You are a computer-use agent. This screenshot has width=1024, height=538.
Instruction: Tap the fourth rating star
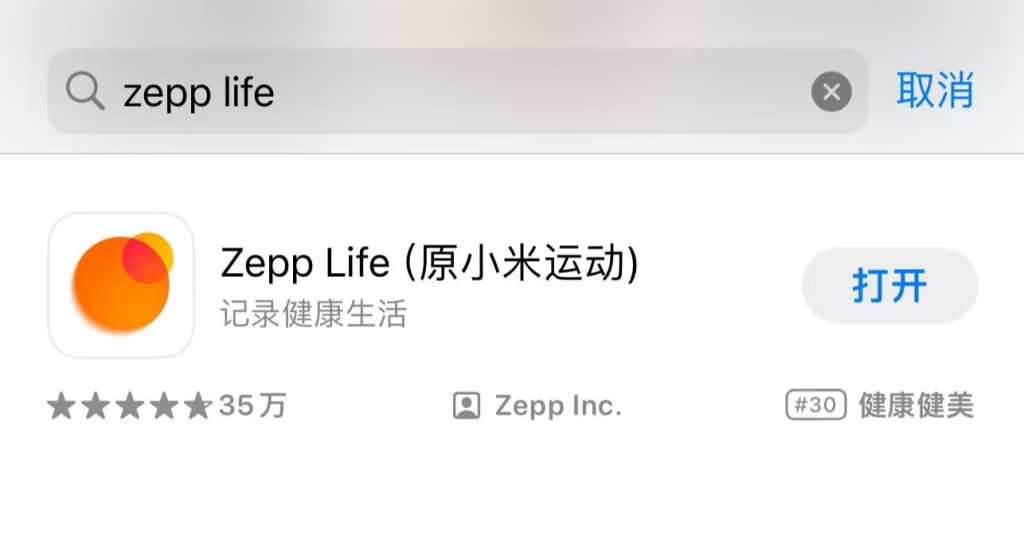coord(163,406)
